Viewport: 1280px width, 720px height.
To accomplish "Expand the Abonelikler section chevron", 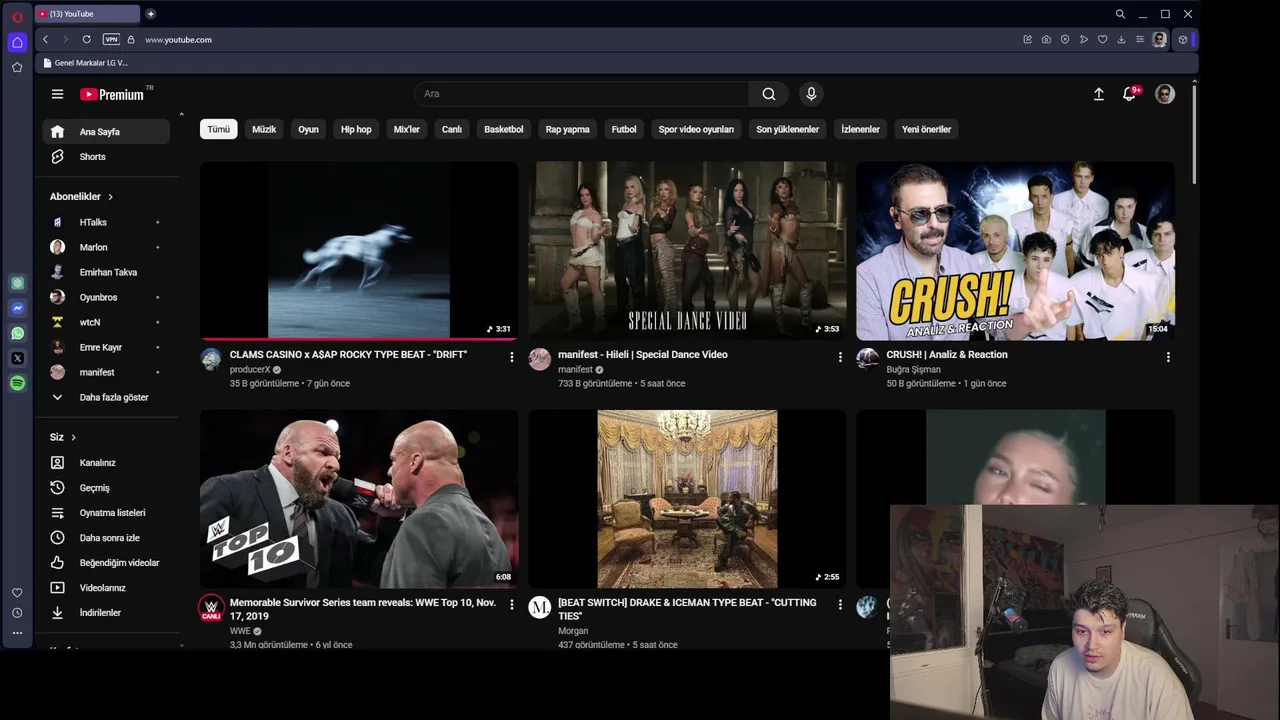I will (x=110, y=197).
